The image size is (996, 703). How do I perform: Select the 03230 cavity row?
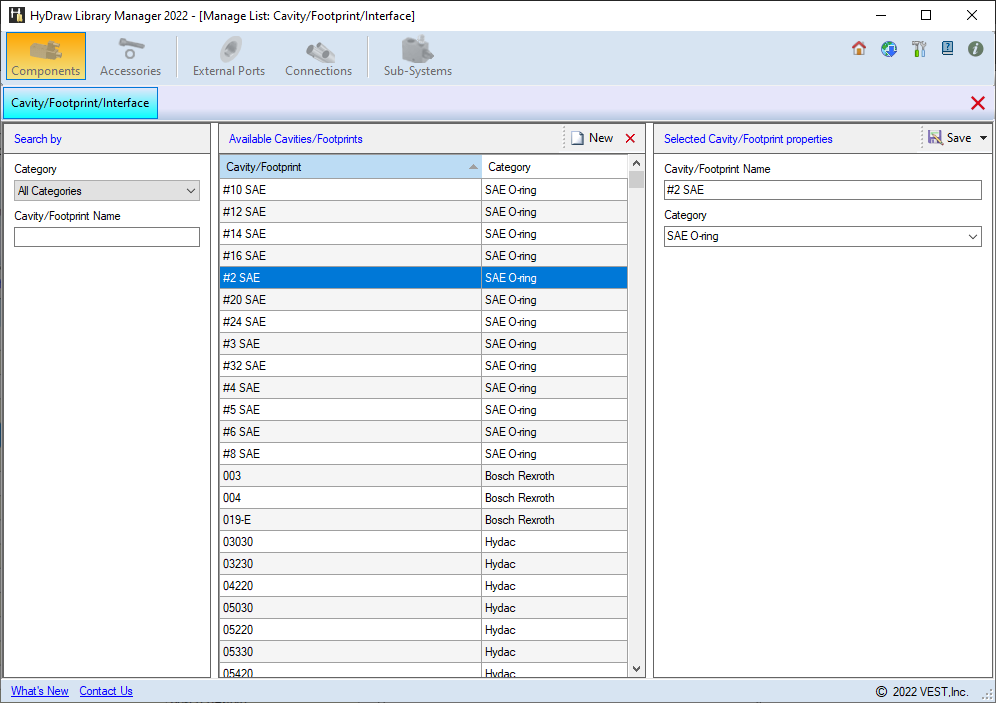pos(423,564)
